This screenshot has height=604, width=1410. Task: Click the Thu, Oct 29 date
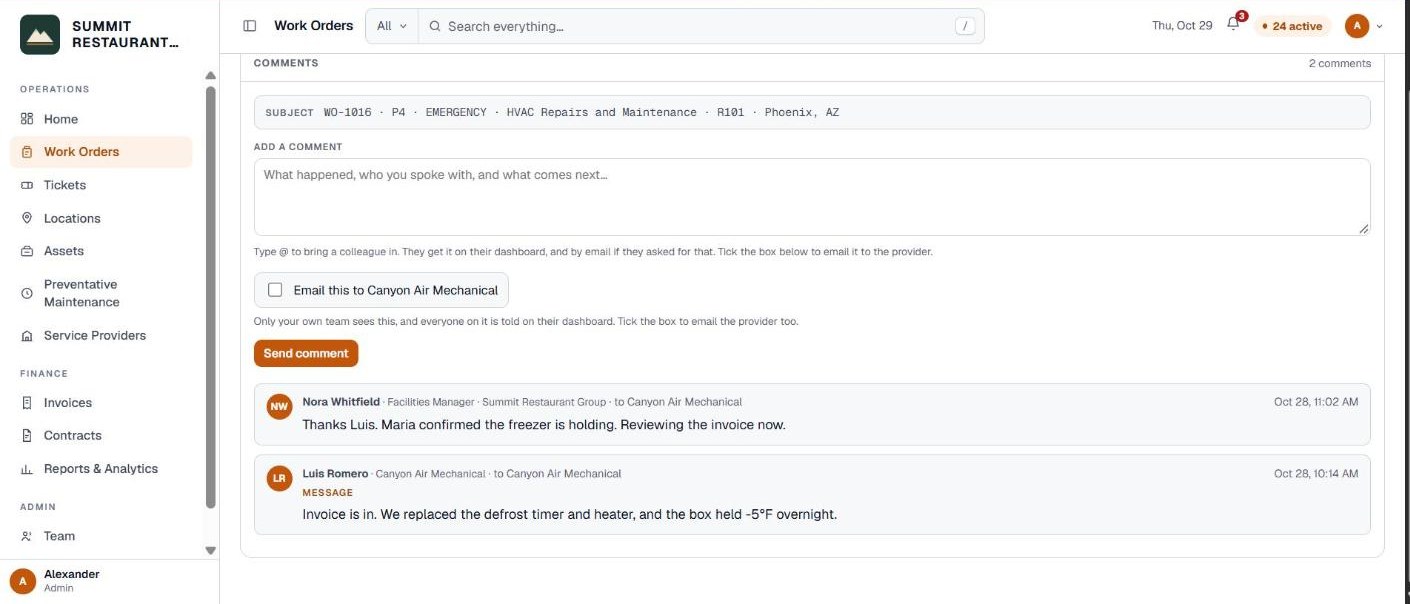coord(1182,26)
